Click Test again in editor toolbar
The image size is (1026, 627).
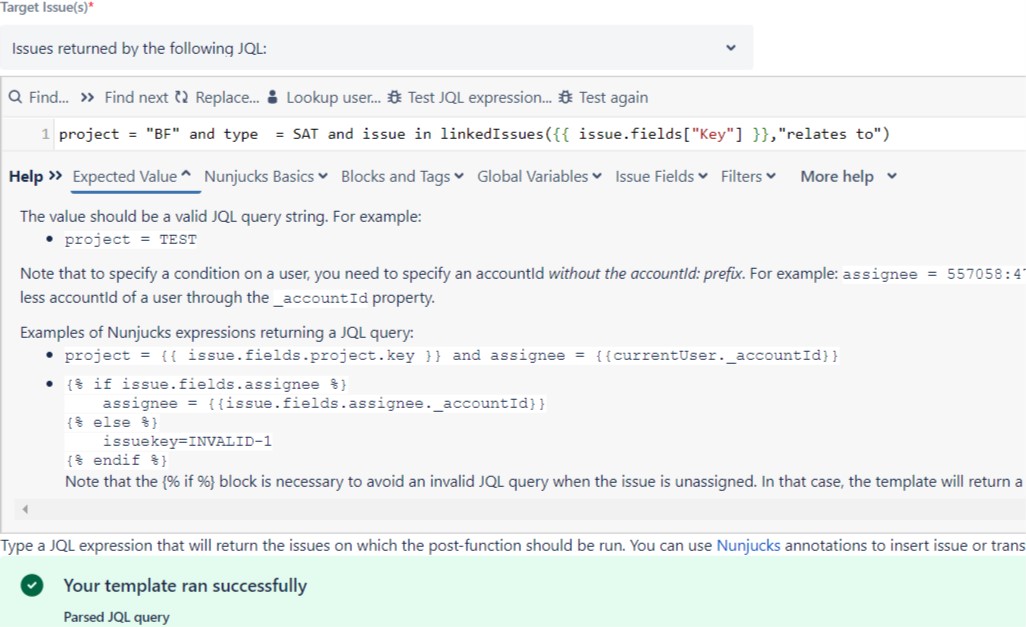coord(603,98)
